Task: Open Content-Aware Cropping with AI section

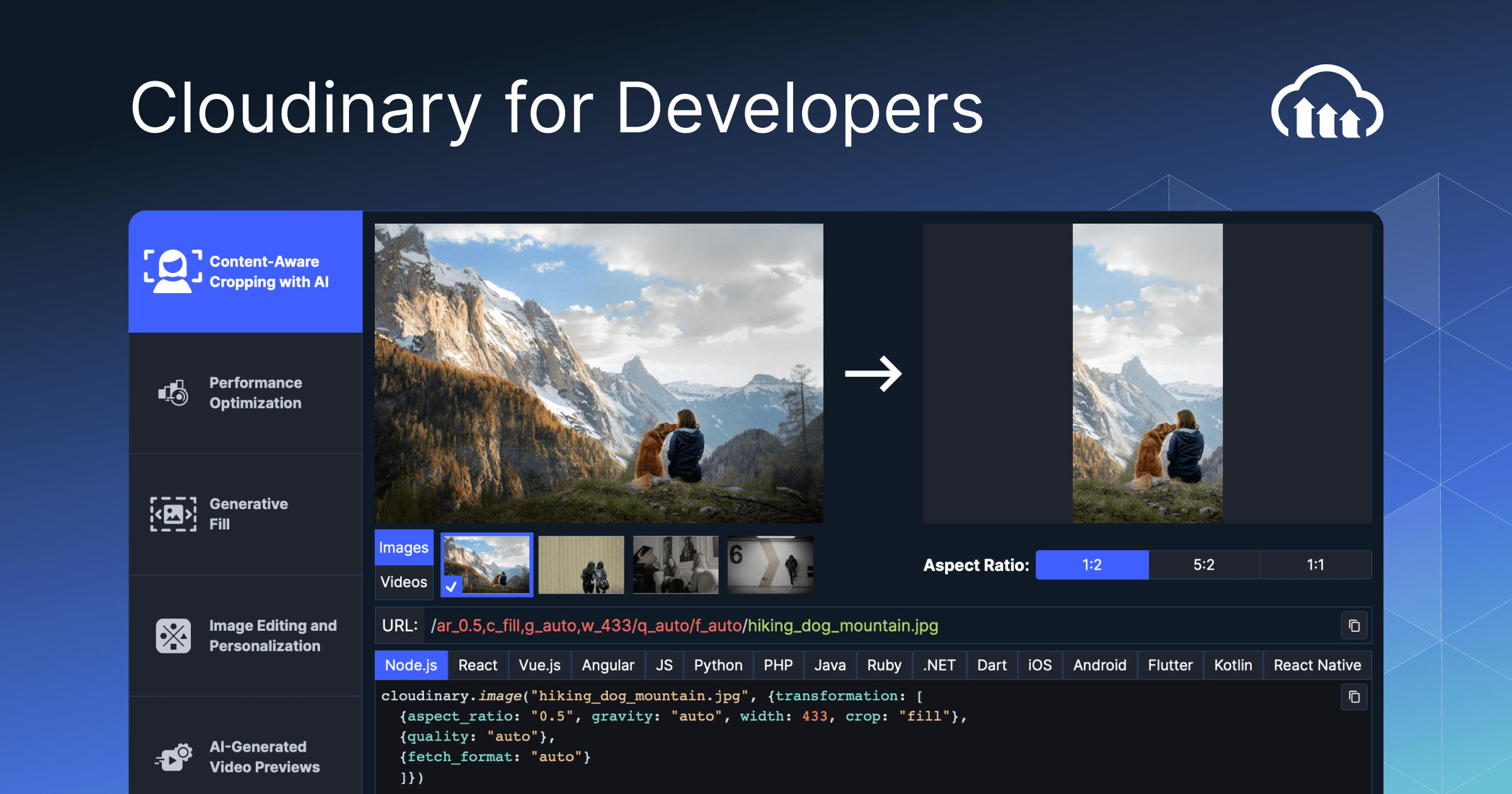Action: (246, 272)
